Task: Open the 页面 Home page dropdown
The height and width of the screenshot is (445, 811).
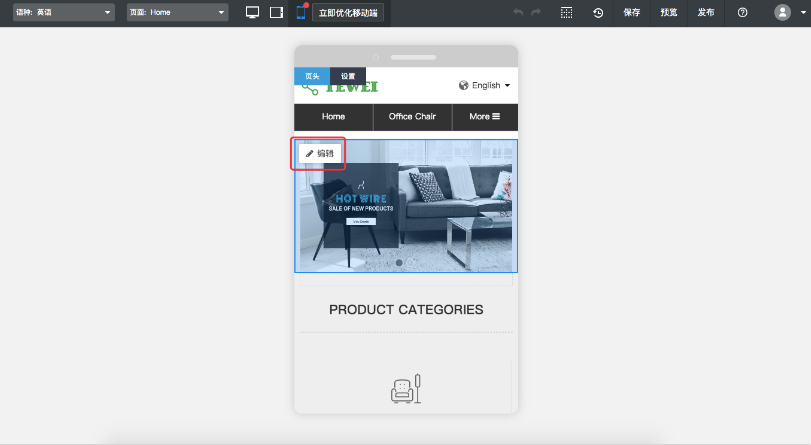Action: point(178,13)
